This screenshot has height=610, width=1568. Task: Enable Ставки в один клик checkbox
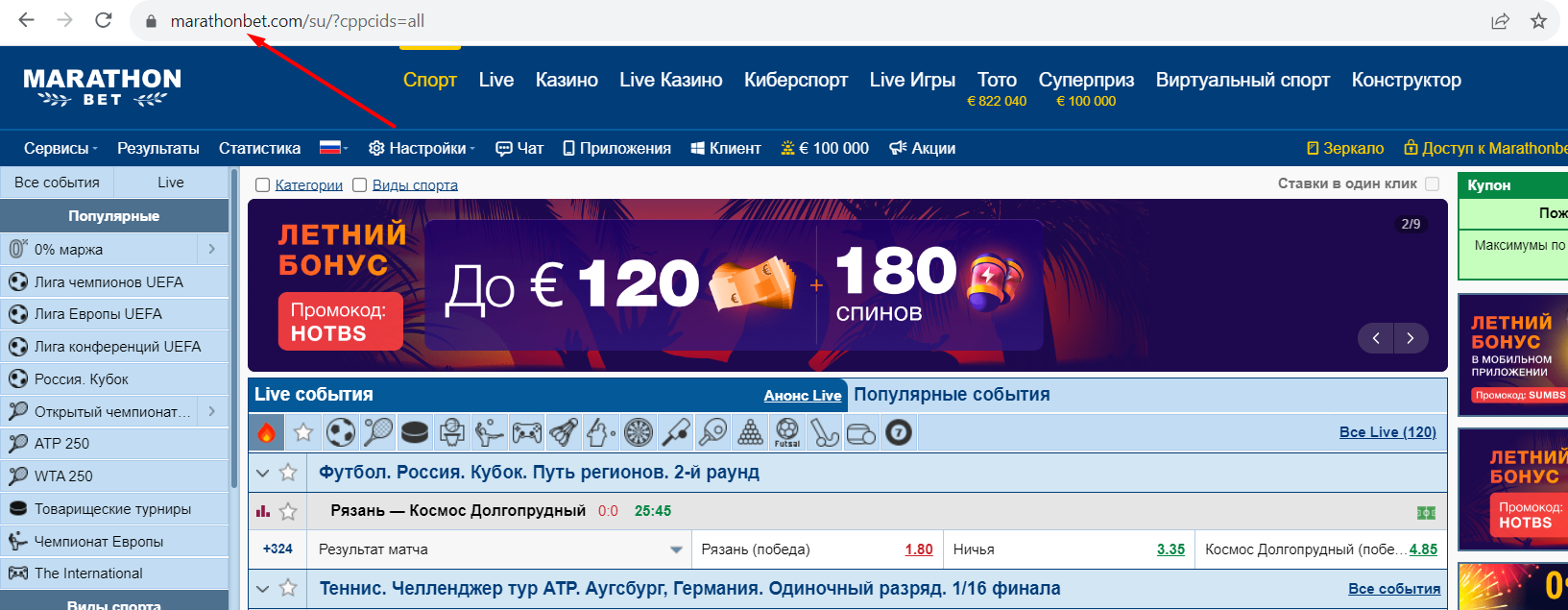(1432, 183)
